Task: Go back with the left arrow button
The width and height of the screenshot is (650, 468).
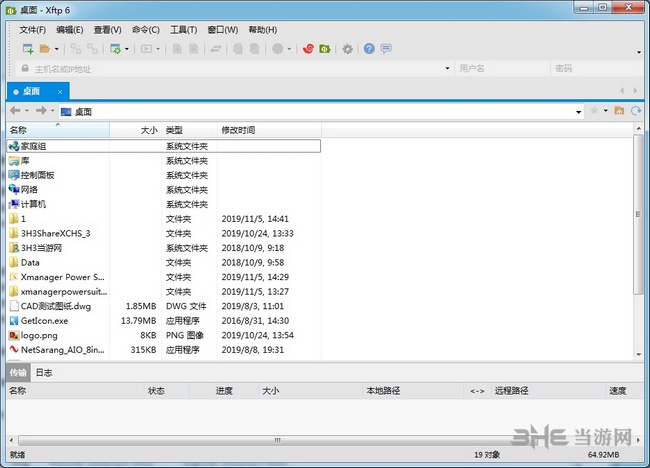Action: [x=15, y=111]
